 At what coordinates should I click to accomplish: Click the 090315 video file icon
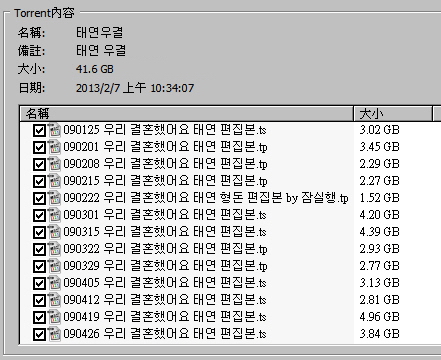tap(54, 232)
